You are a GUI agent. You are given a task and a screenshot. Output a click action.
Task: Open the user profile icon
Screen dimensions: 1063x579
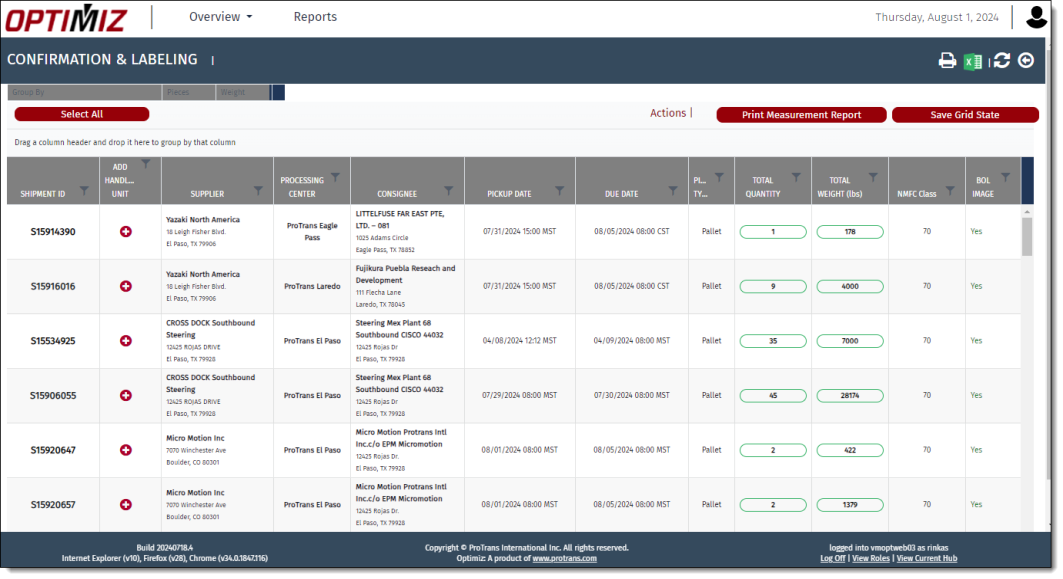1037,17
